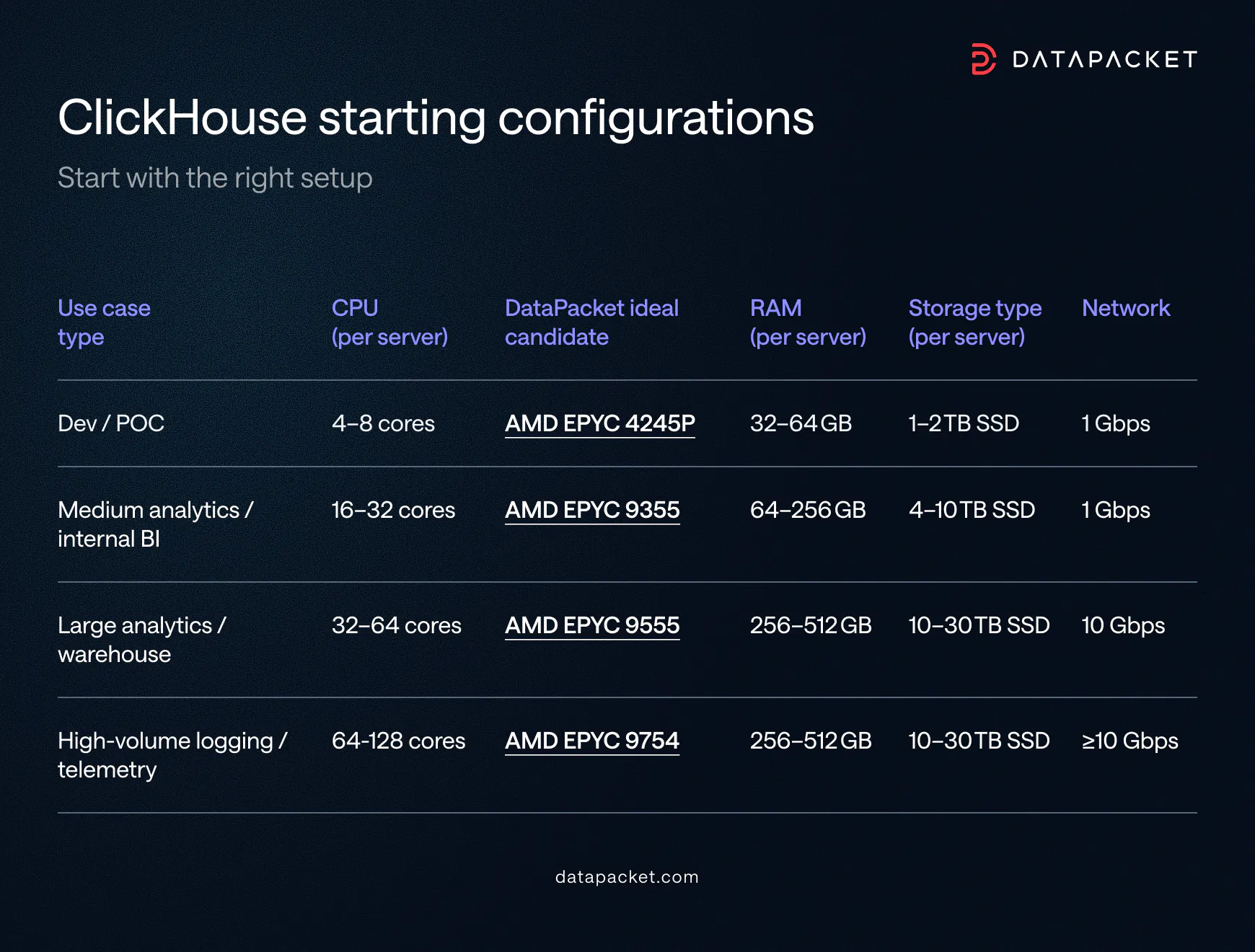Select the 'DataPacket ideal candidate' header
This screenshot has height=952, width=1255.
(x=591, y=322)
